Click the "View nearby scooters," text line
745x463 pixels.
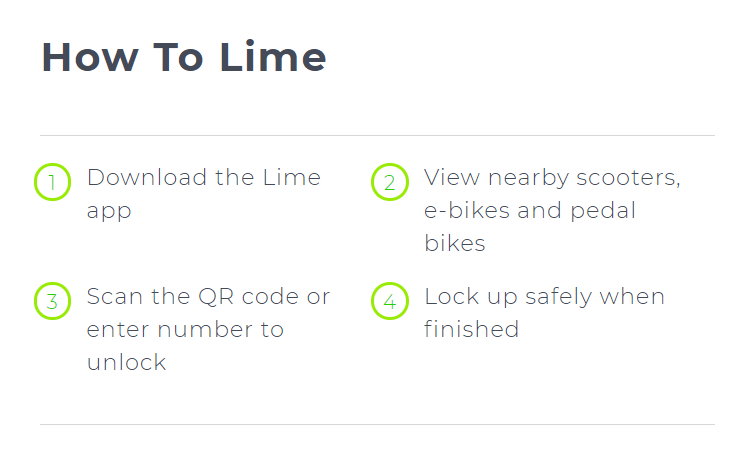tap(552, 178)
